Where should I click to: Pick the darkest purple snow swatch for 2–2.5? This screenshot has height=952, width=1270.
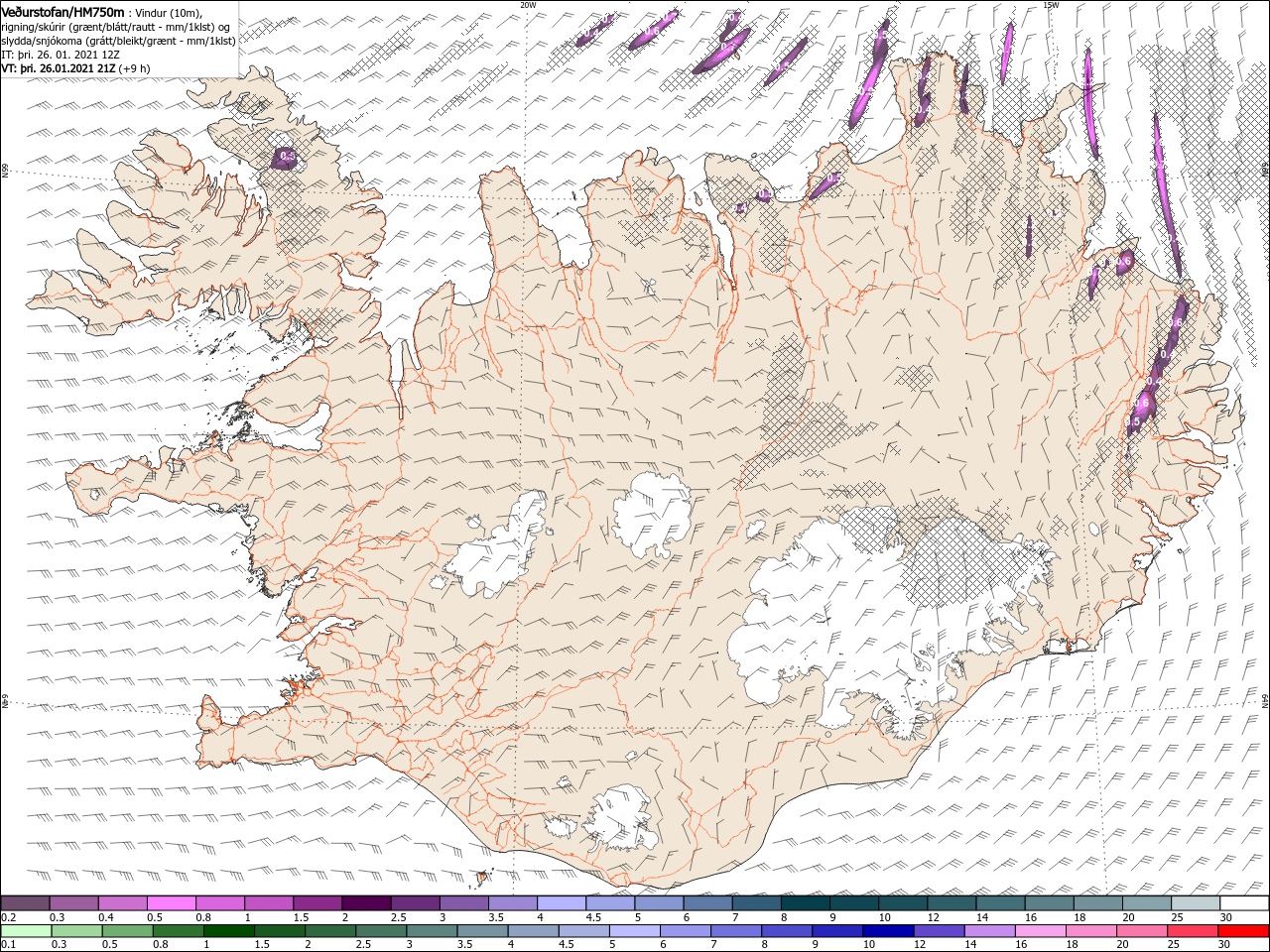[366, 903]
